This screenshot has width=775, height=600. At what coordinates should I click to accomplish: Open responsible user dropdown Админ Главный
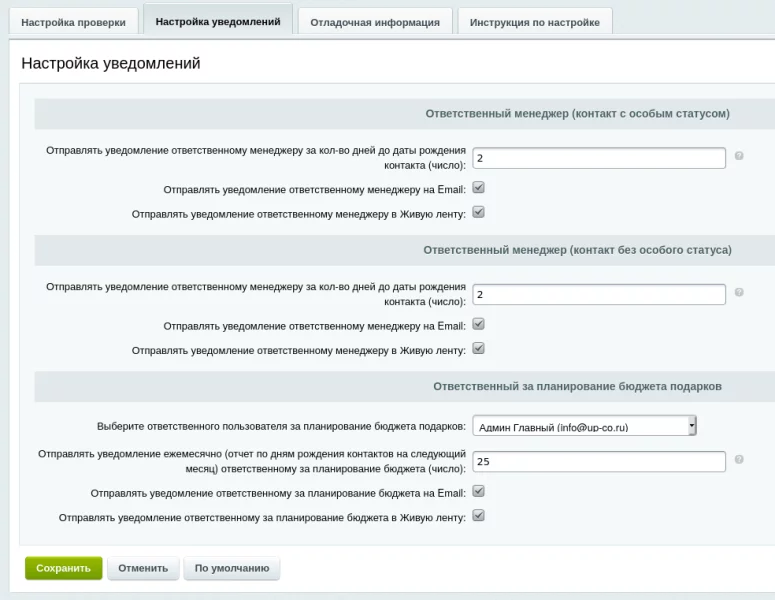(x=584, y=427)
